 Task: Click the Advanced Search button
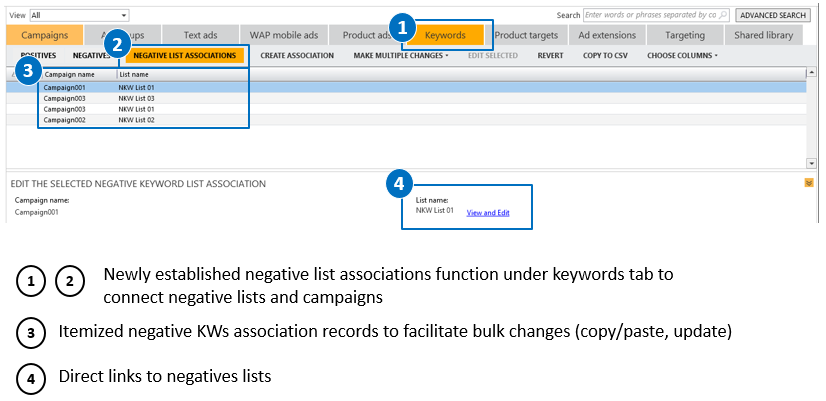point(773,16)
